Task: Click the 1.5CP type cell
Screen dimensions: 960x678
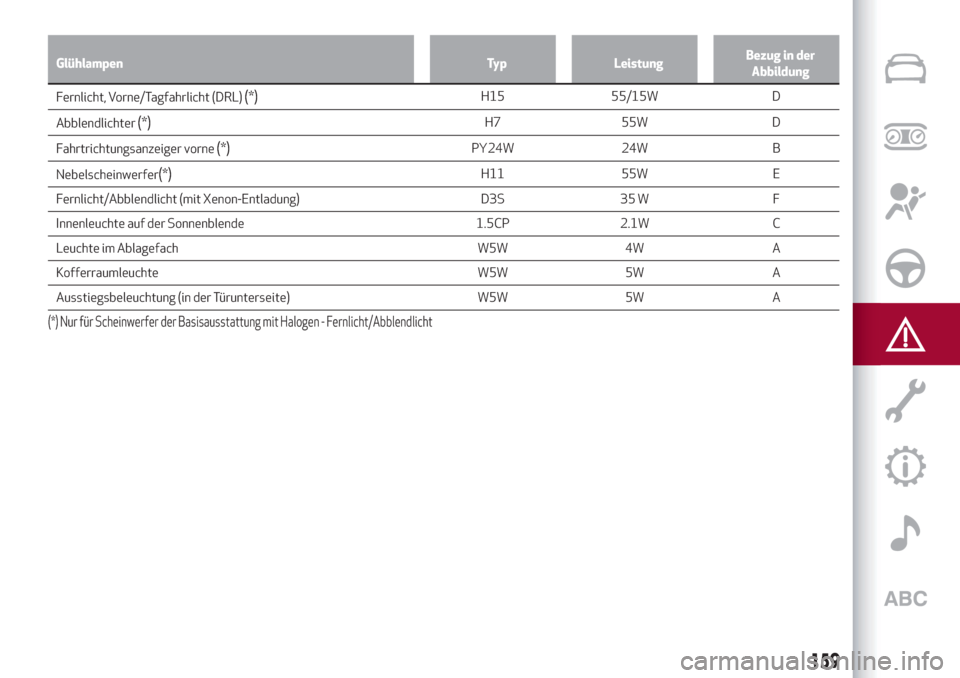Action: (x=492, y=223)
